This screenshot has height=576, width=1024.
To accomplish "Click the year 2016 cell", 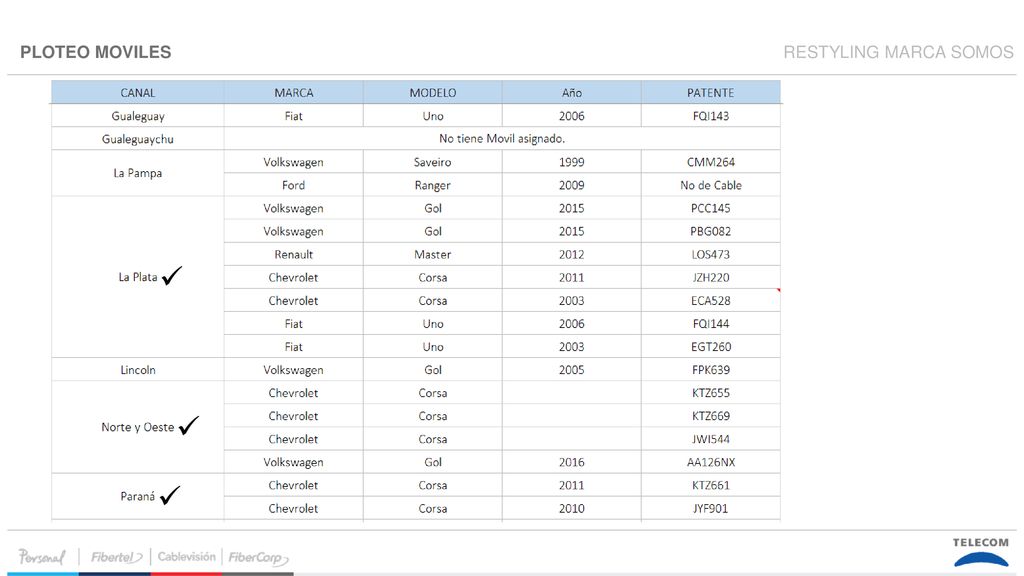I will (571, 462).
